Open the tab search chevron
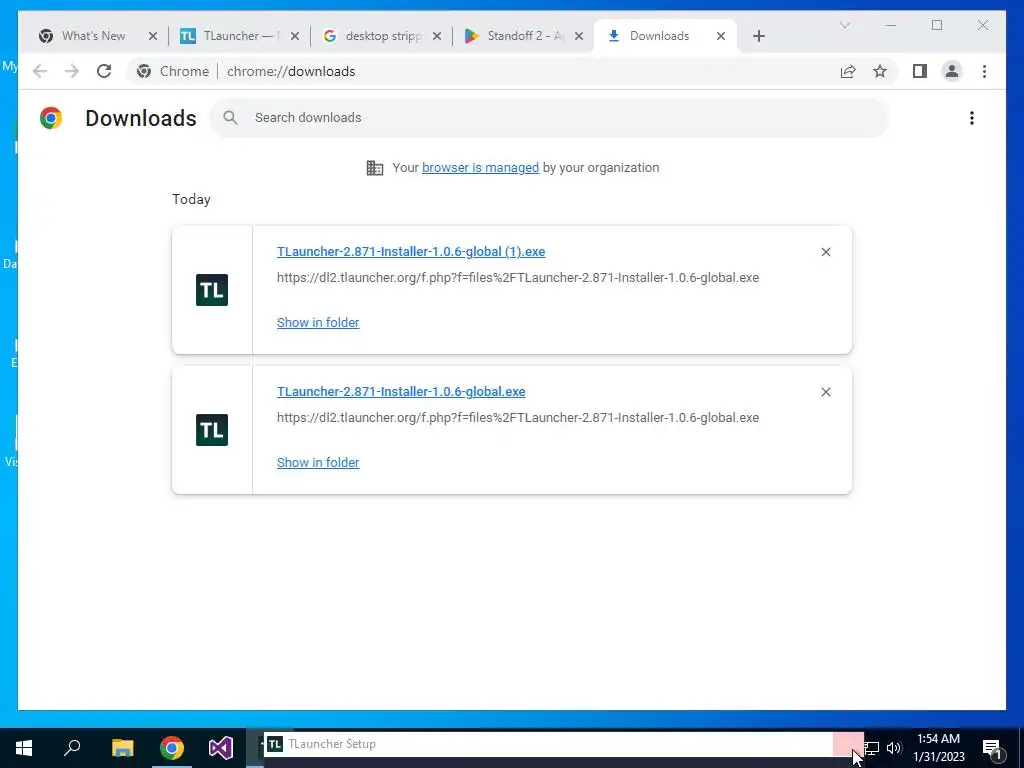The width and height of the screenshot is (1024, 768). 844,25
